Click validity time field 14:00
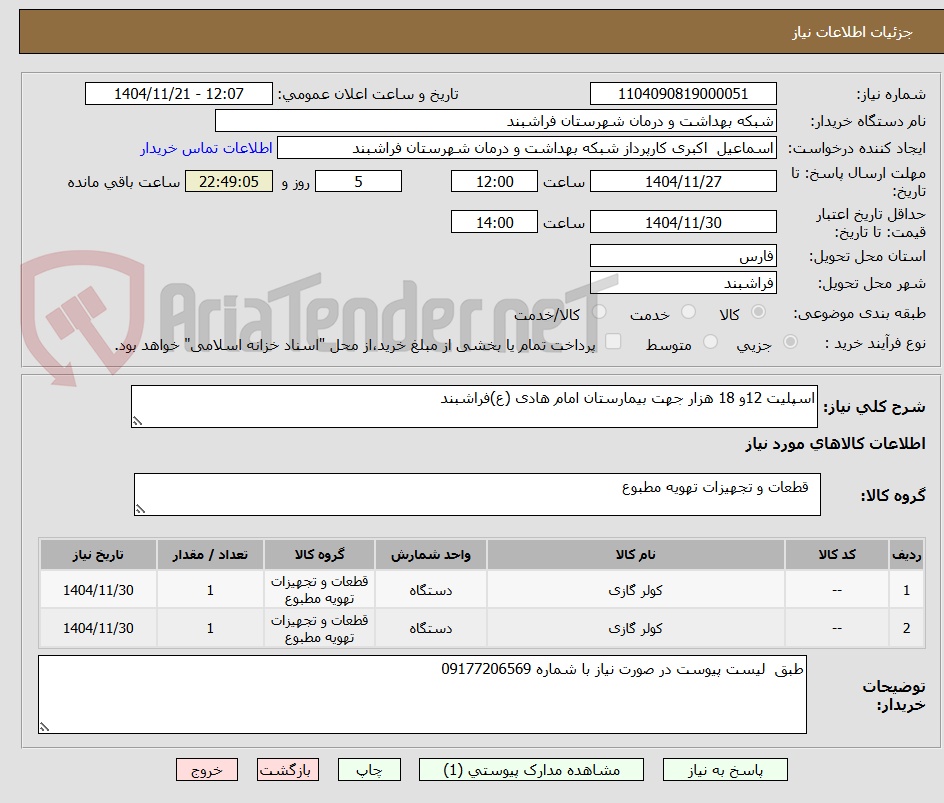The width and height of the screenshot is (944, 803). (x=494, y=222)
